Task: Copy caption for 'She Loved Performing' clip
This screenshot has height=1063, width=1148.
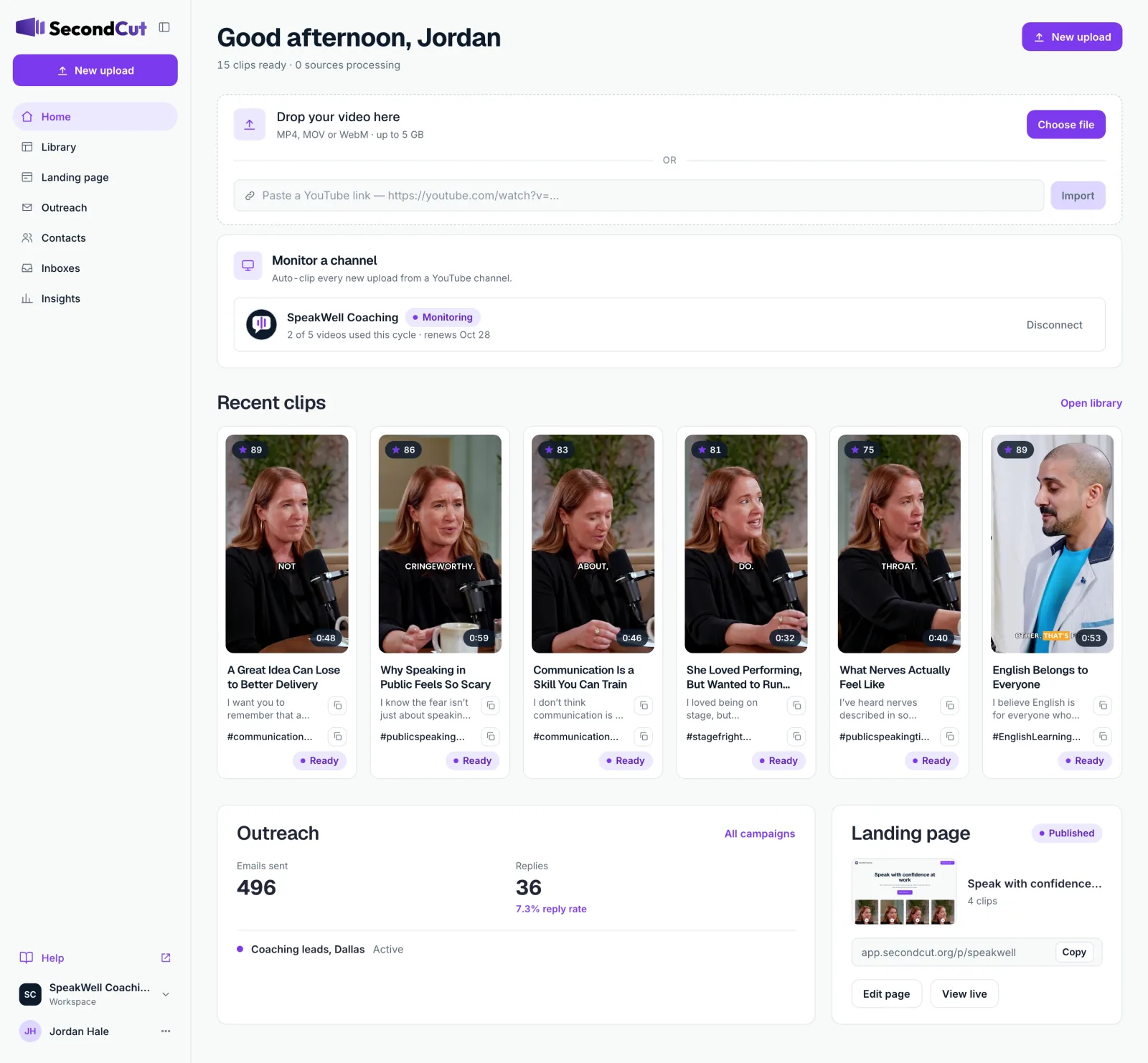Action: (797, 706)
